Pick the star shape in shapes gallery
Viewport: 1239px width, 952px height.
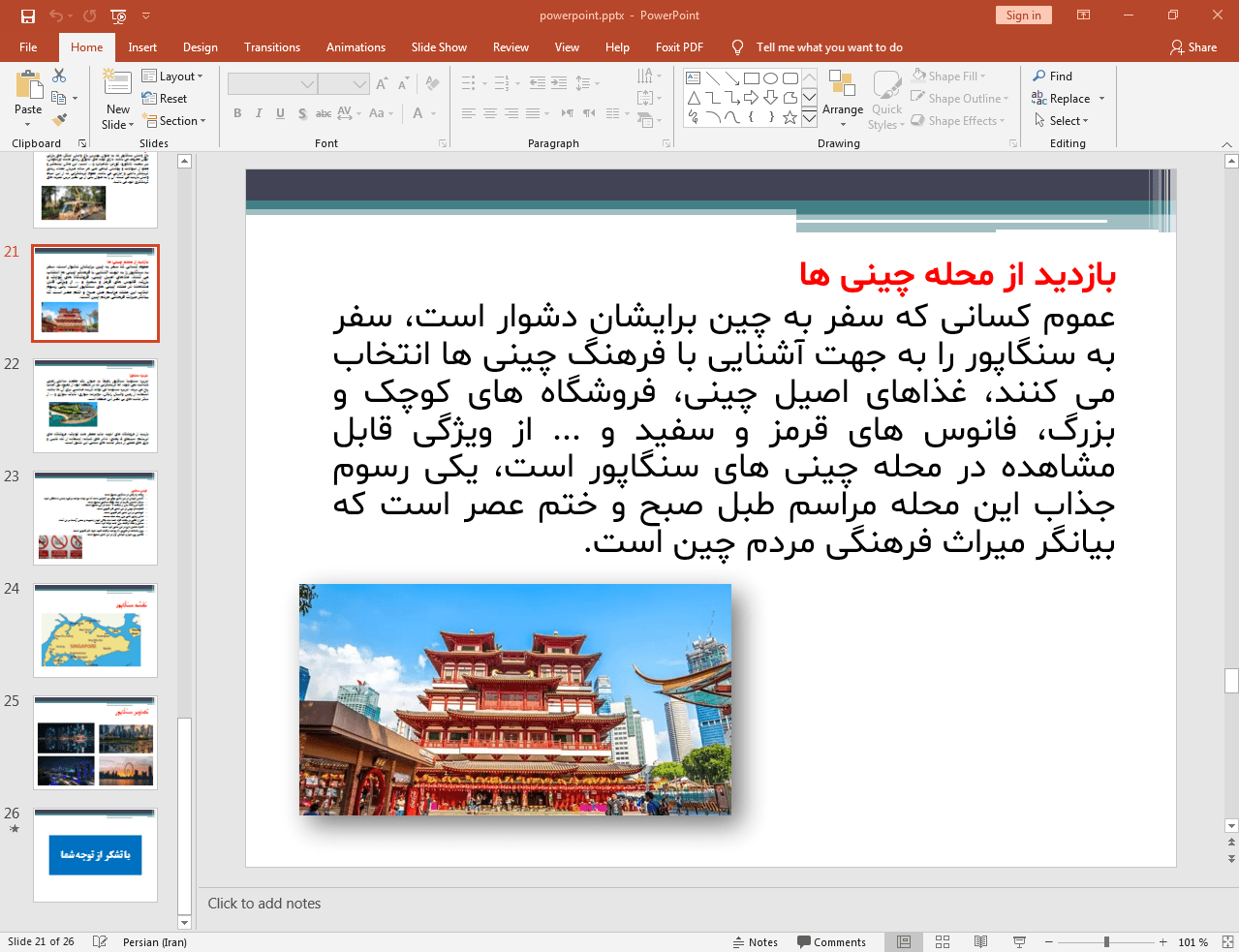(790, 117)
